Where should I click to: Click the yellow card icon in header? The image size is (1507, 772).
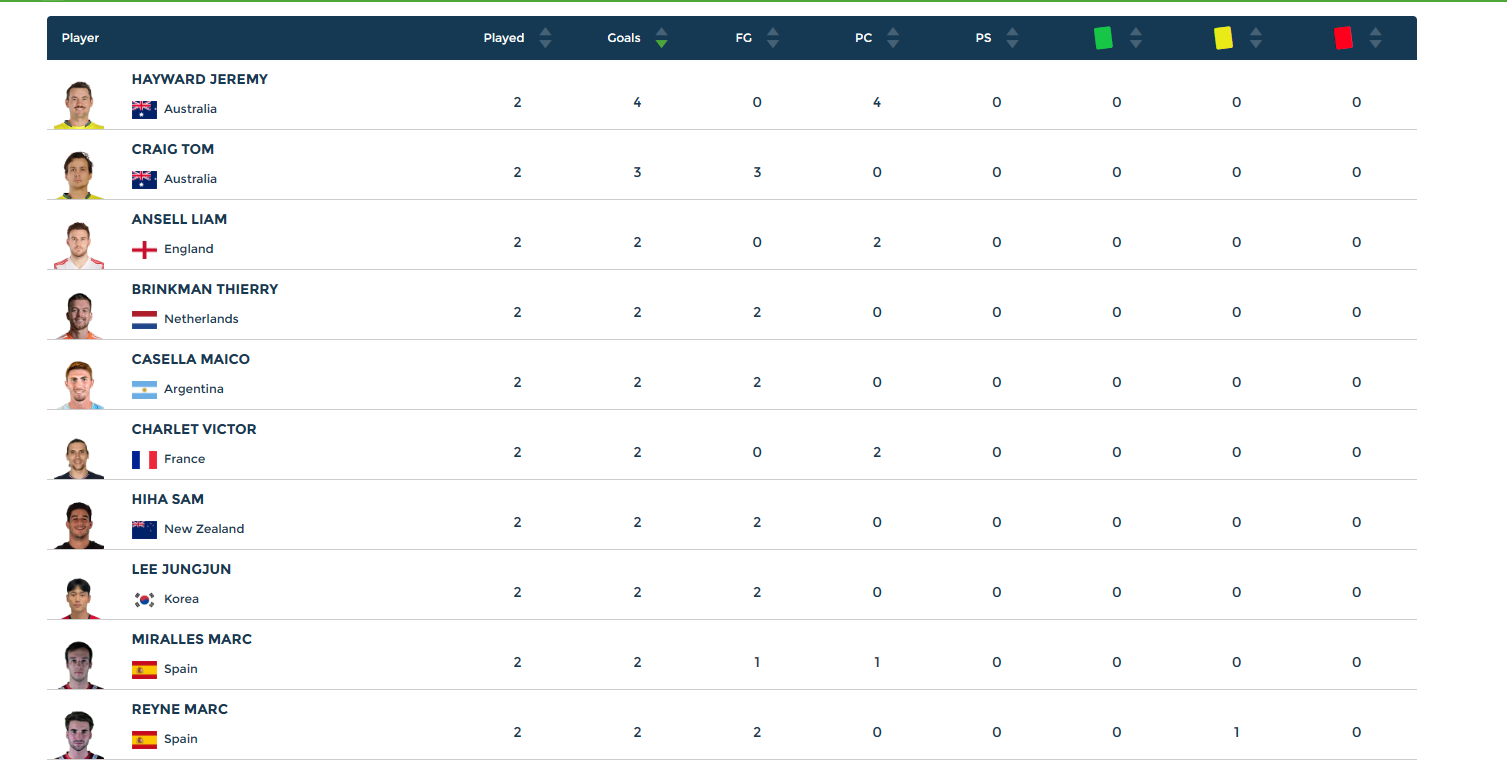pos(1223,38)
